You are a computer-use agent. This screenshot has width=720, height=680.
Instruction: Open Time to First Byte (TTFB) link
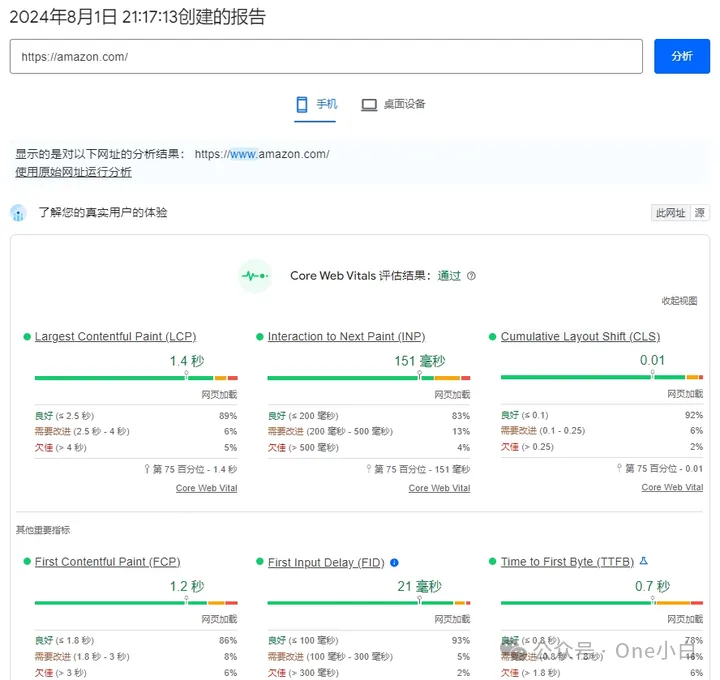pyautogui.click(x=567, y=562)
